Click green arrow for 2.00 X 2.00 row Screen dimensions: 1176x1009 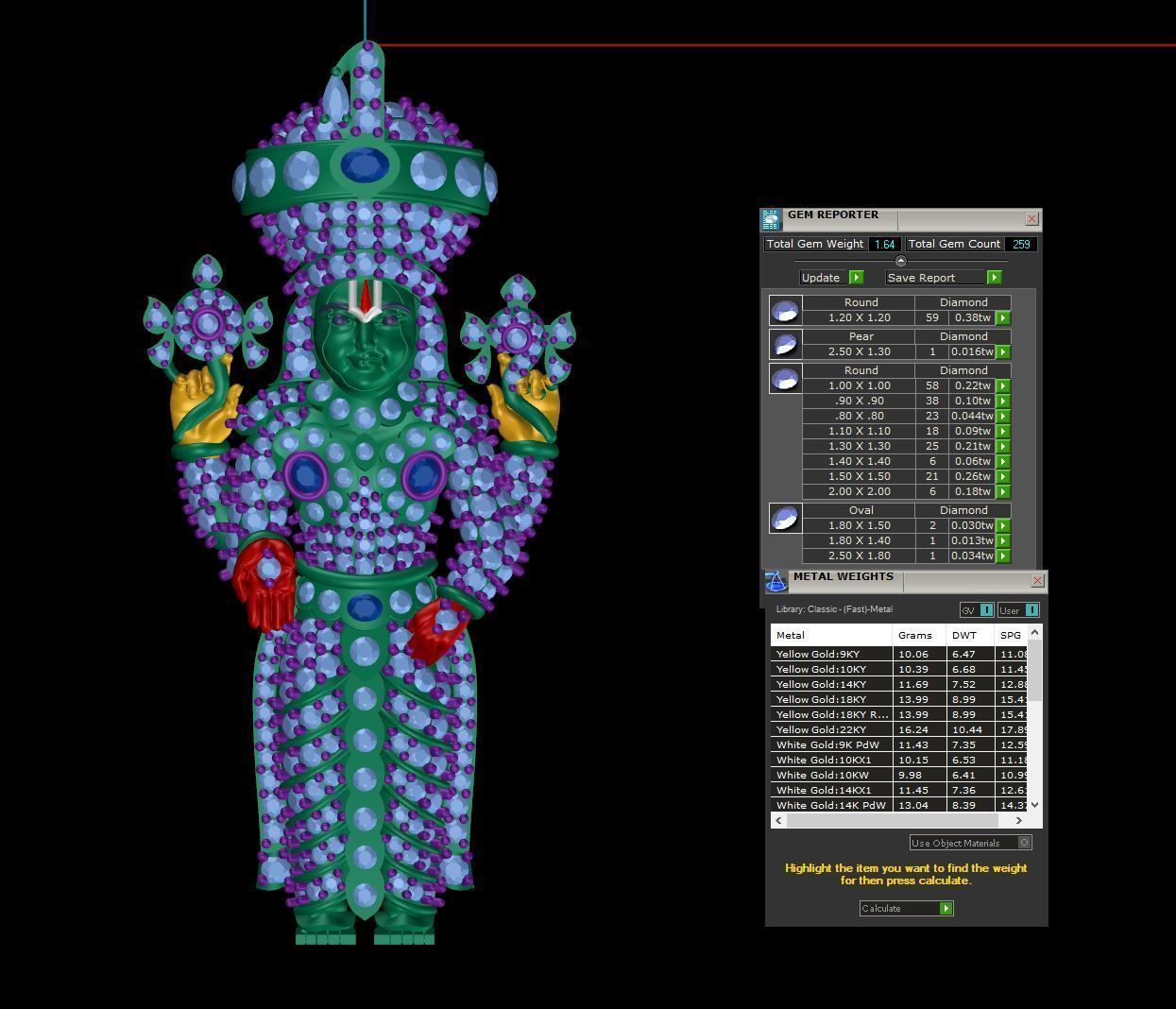[1002, 492]
